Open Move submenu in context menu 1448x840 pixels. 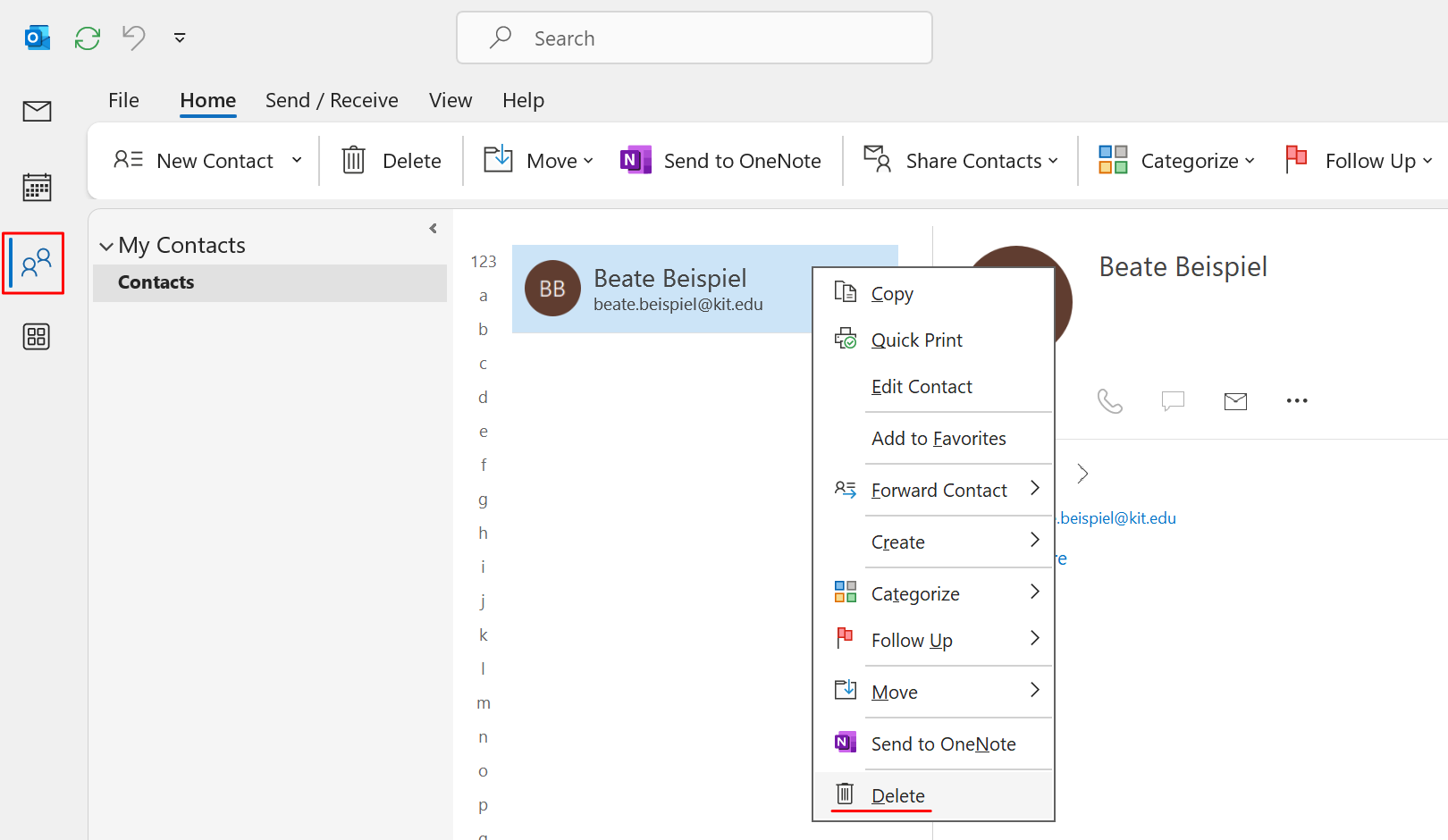(933, 693)
